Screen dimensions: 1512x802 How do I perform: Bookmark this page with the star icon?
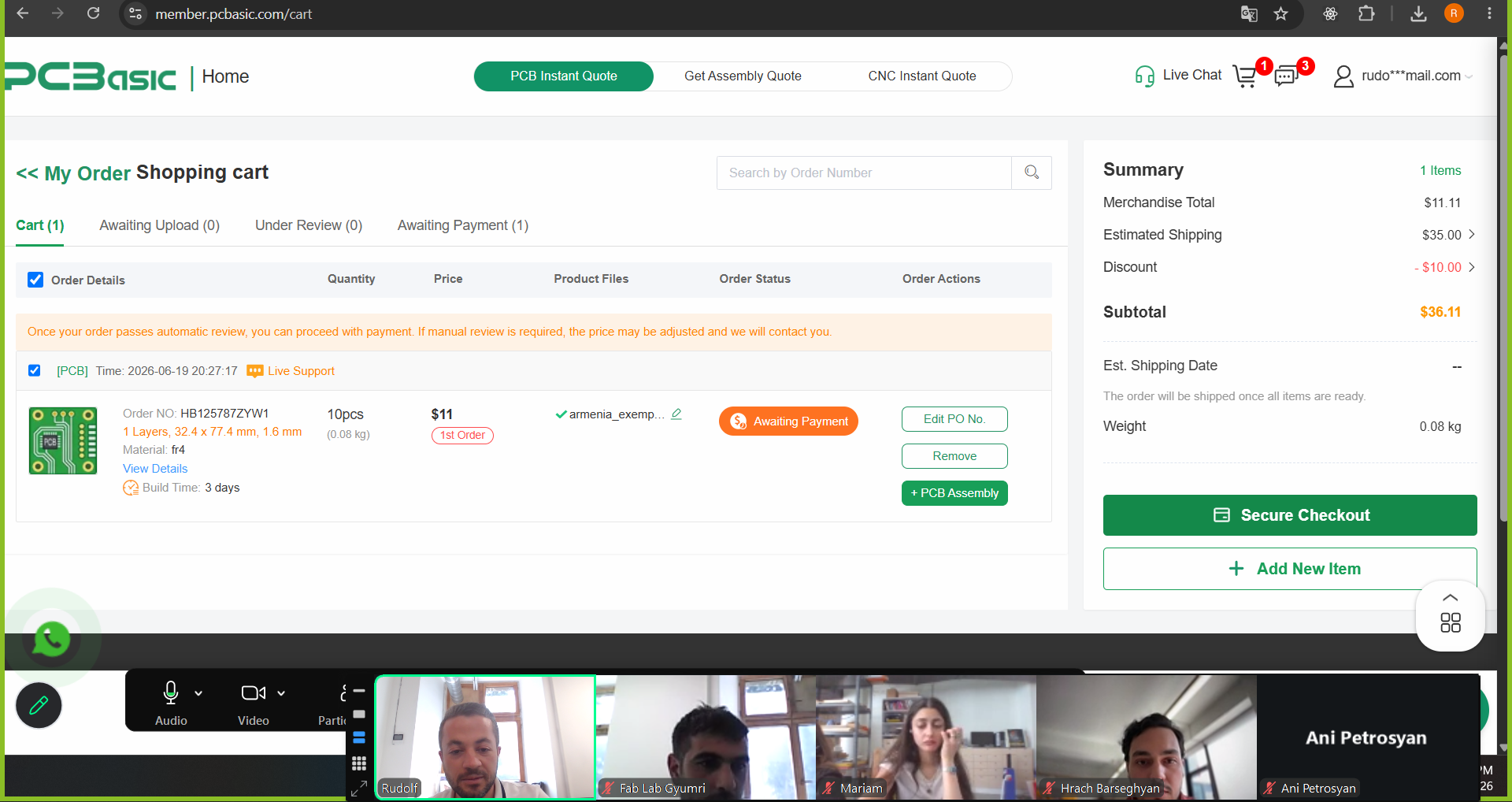click(x=1281, y=13)
